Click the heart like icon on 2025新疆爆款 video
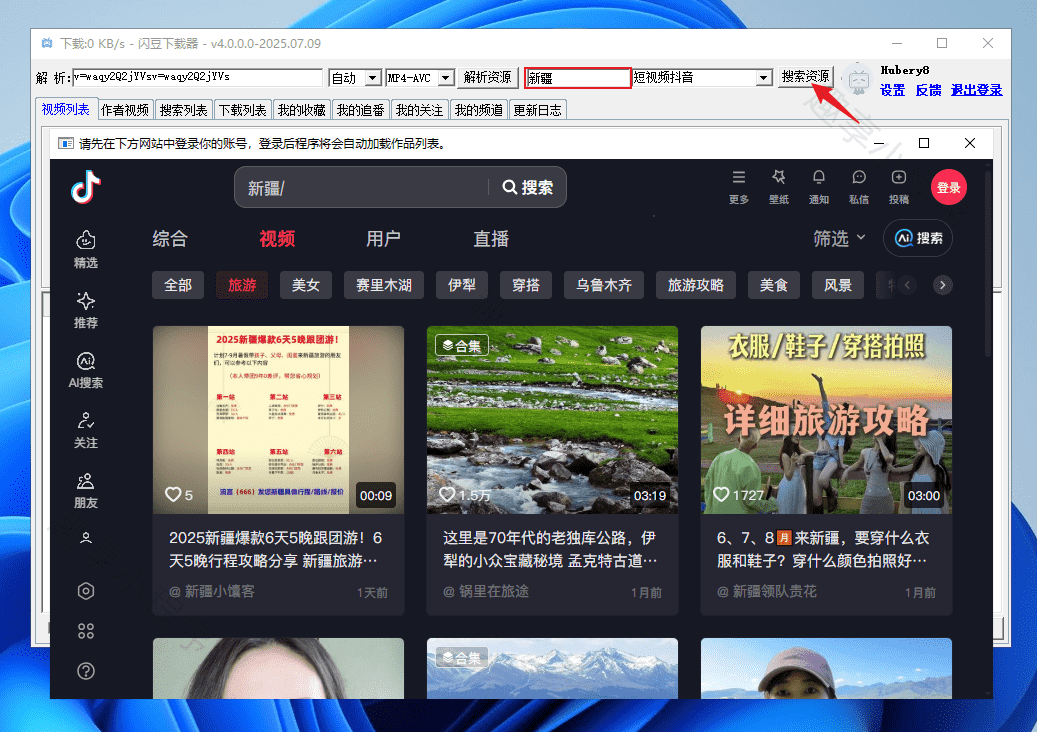Image resolution: width=1037 pixels, height=732 pixels. (x=173, y=495)
